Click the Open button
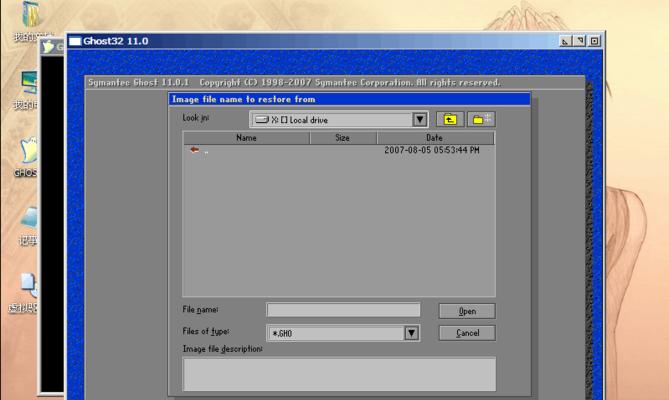669x400 pixels. click(467, 311)
